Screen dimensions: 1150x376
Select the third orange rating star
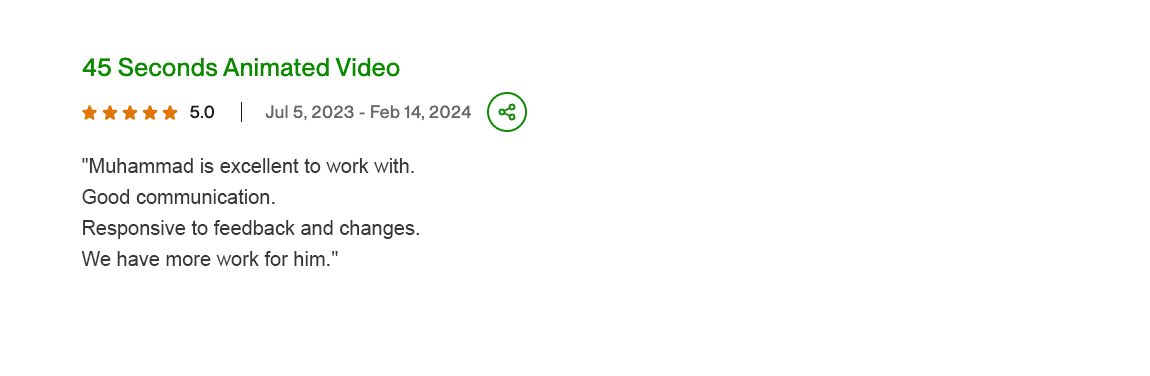130,112
